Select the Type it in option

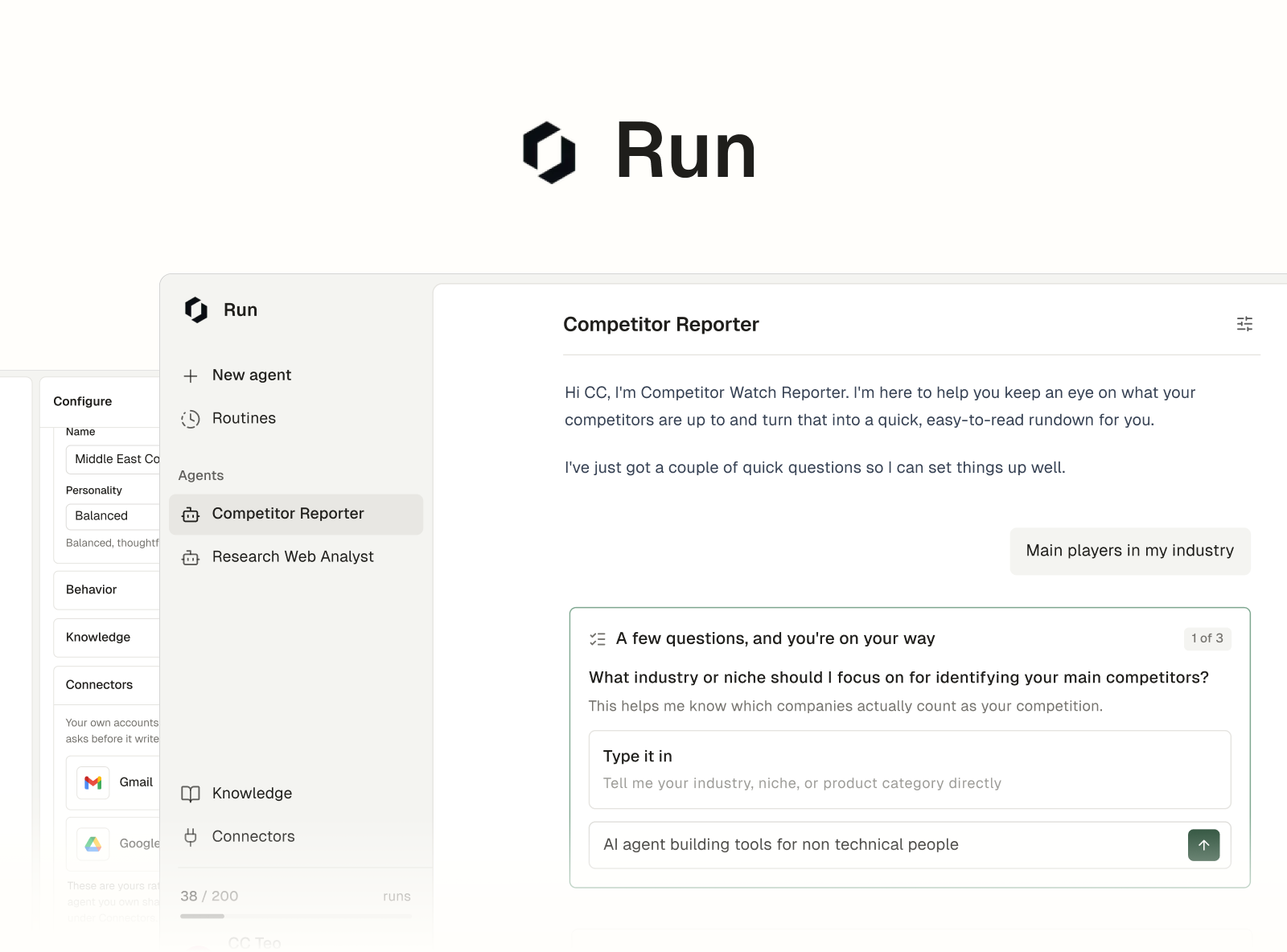tap(910, 769)
